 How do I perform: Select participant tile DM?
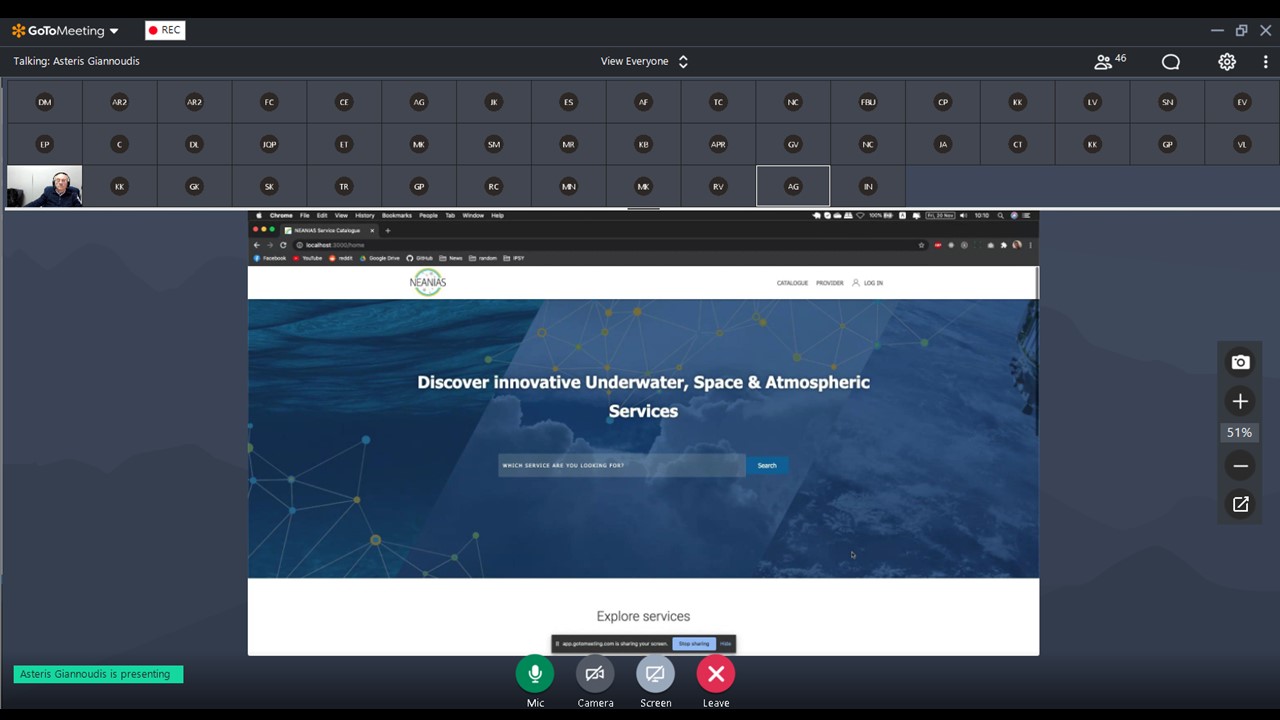tap(45, 102)
